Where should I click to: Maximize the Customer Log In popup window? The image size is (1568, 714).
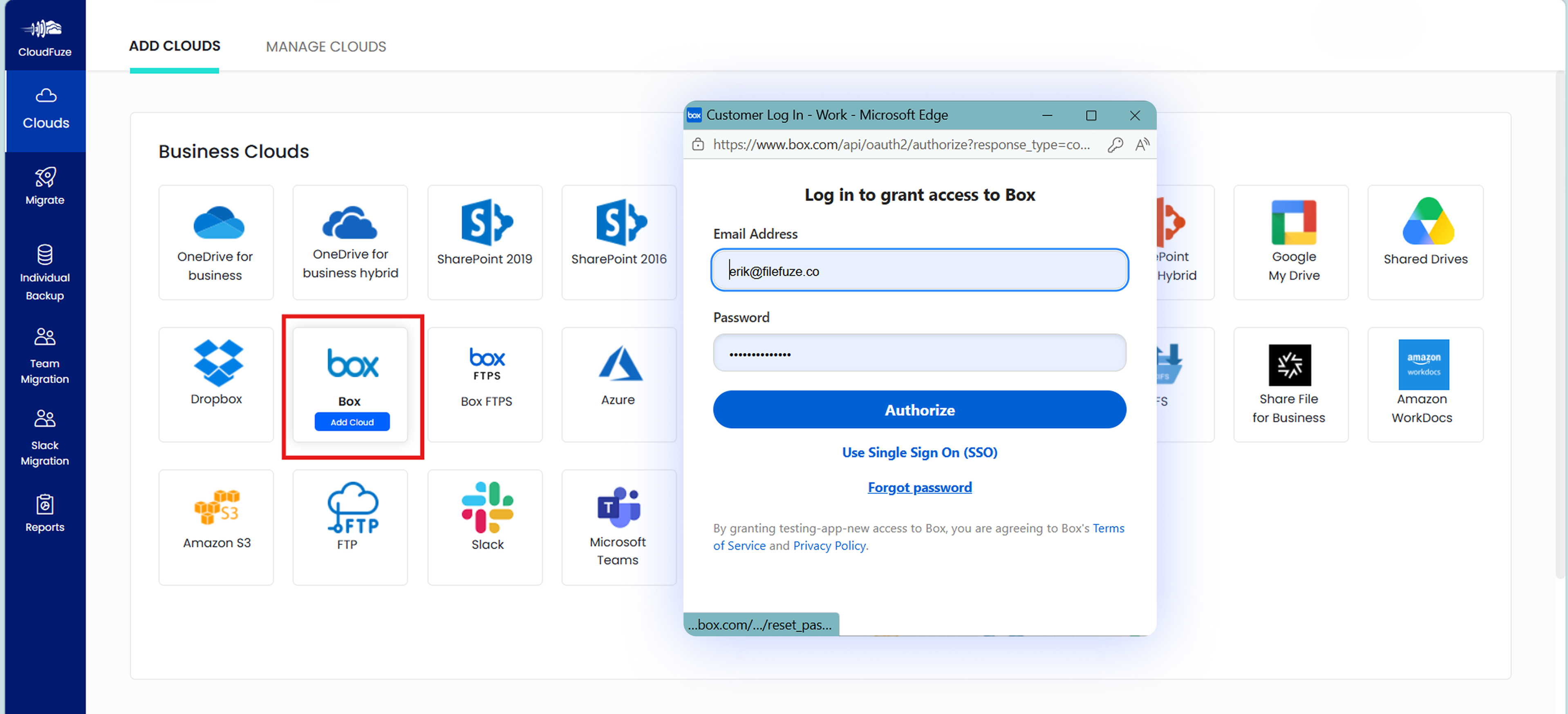click(x=1091, y=115)
